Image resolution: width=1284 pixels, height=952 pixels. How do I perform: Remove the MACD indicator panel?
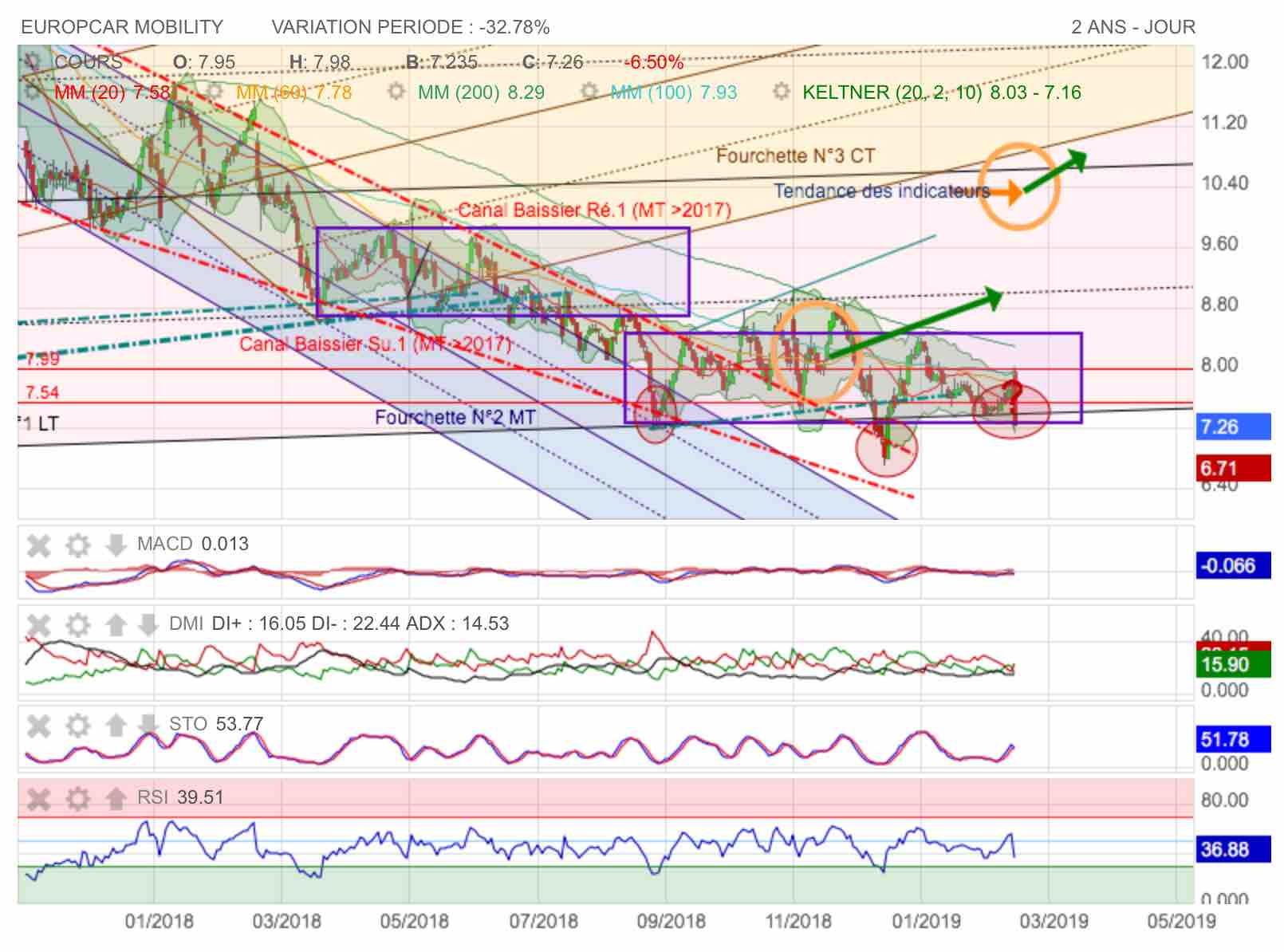click(x=39, y=545)
